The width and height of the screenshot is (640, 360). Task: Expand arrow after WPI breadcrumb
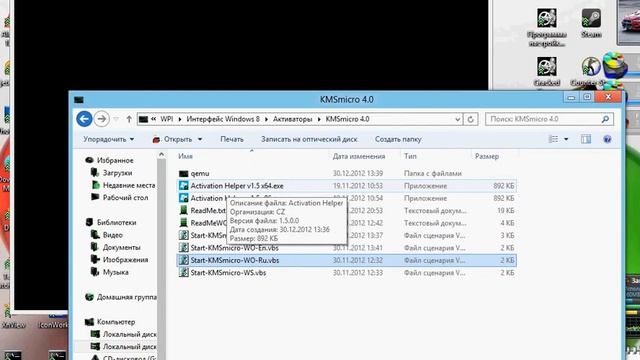point(180,119)
